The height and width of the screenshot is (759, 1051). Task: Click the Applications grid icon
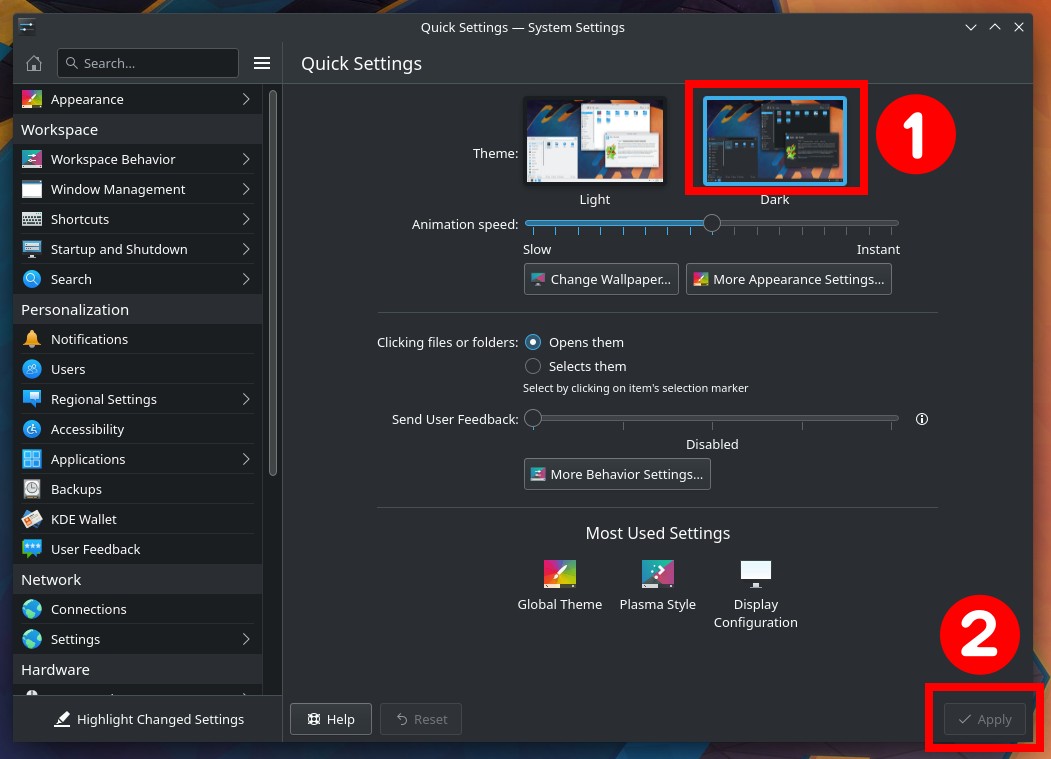pyautogui.click(x=32, y=459)
